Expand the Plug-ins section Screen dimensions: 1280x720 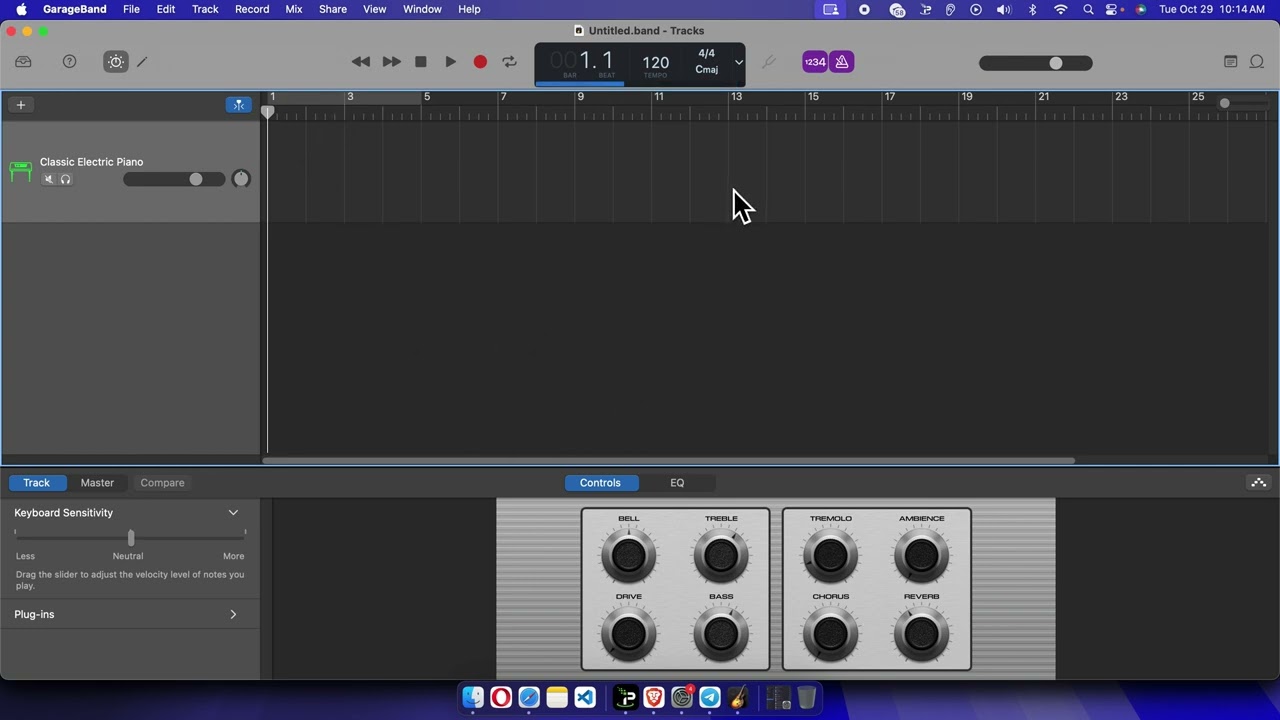[233, 615]
